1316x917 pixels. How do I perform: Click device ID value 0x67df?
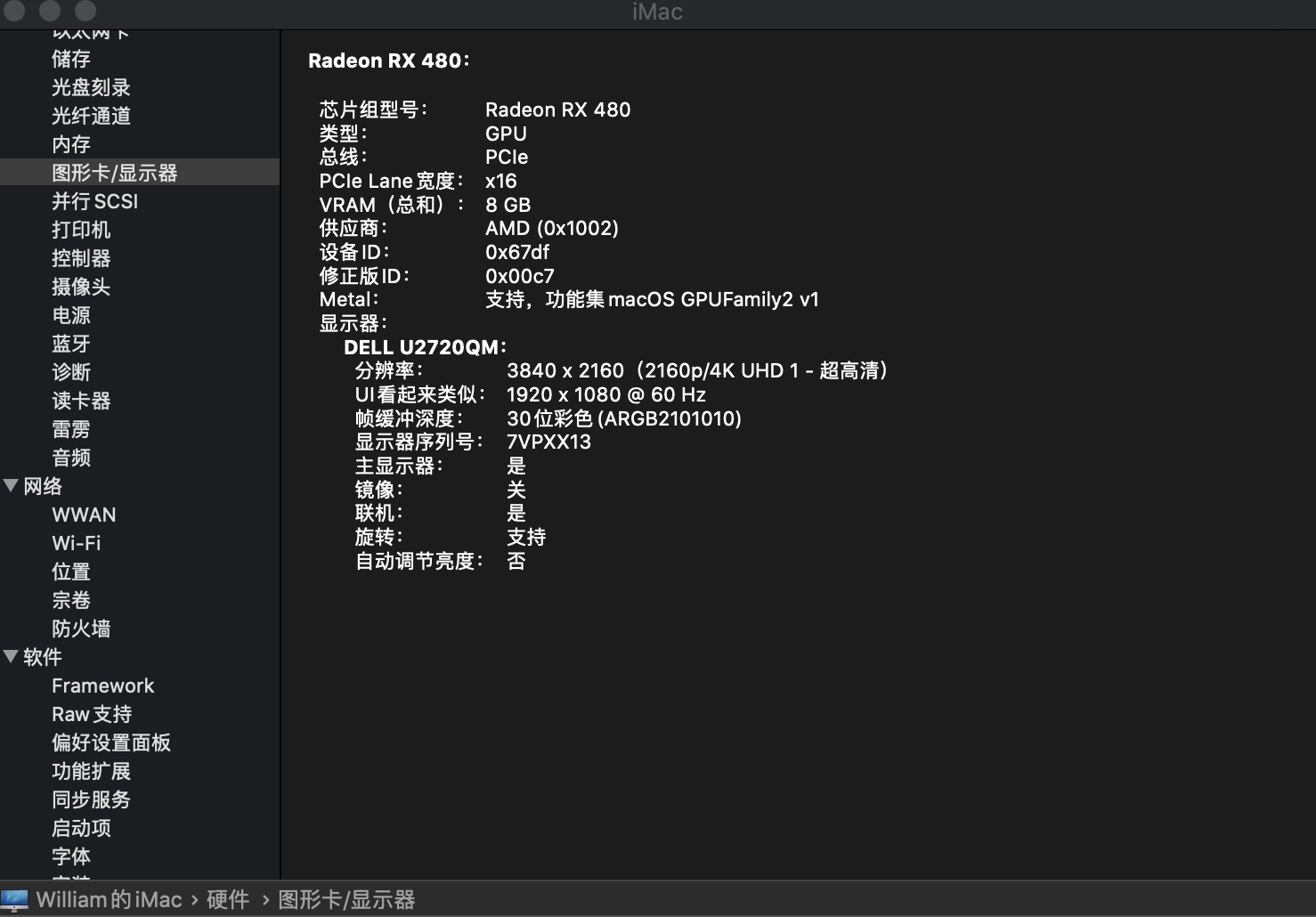point(517,252)
